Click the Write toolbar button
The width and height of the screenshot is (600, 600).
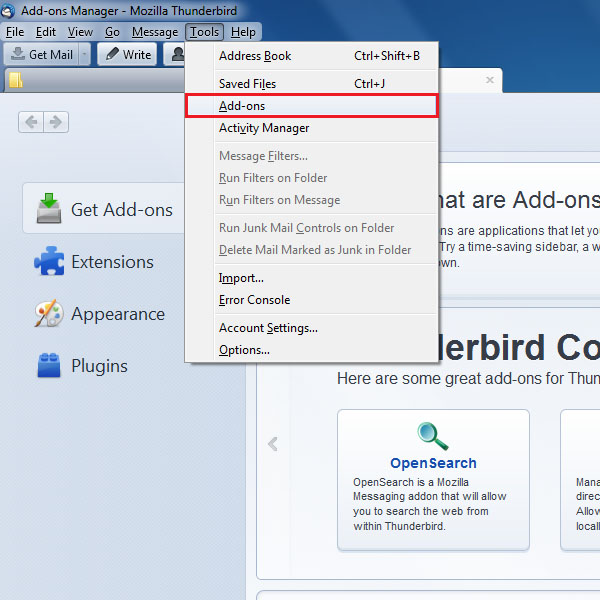coord(127,54)
